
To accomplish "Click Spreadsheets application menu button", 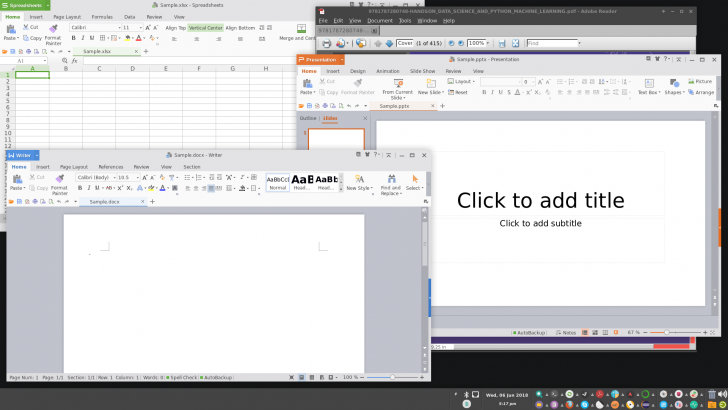I will [x=25, y=5].
